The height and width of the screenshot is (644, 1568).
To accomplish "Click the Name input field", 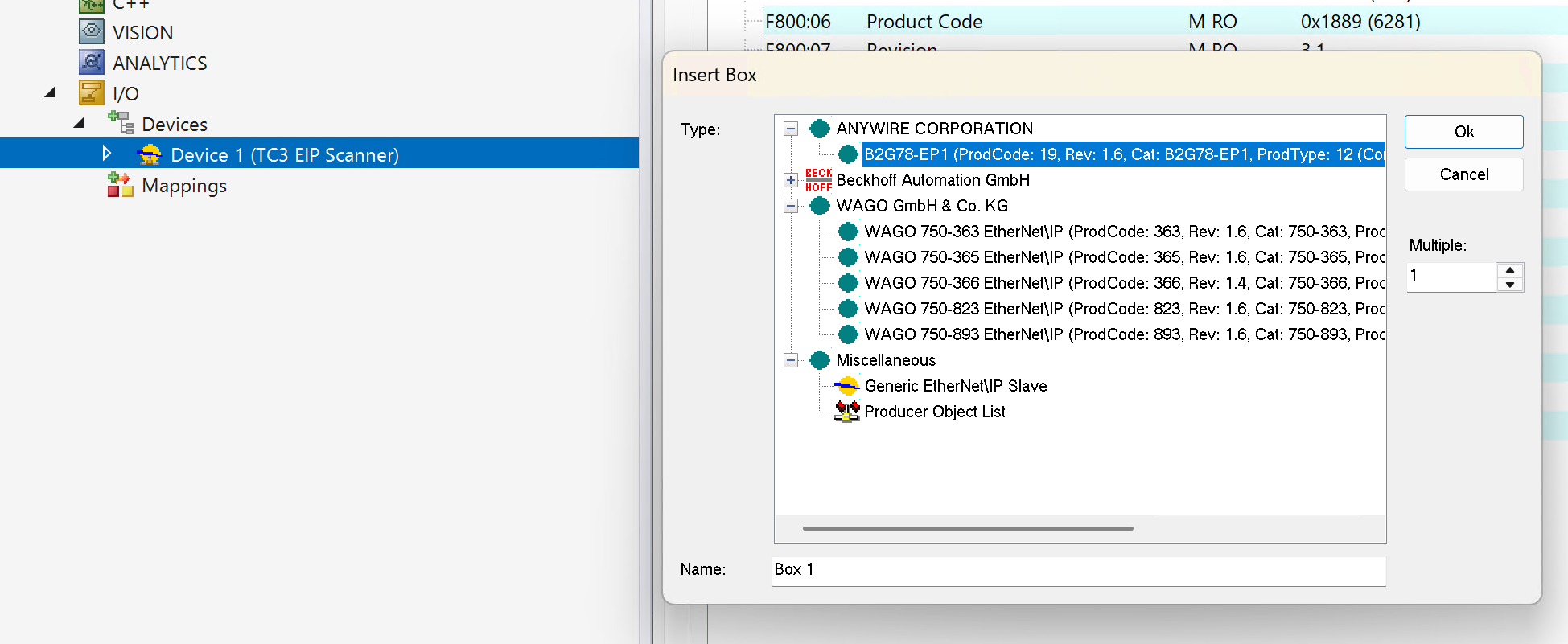I will 1078,570.
